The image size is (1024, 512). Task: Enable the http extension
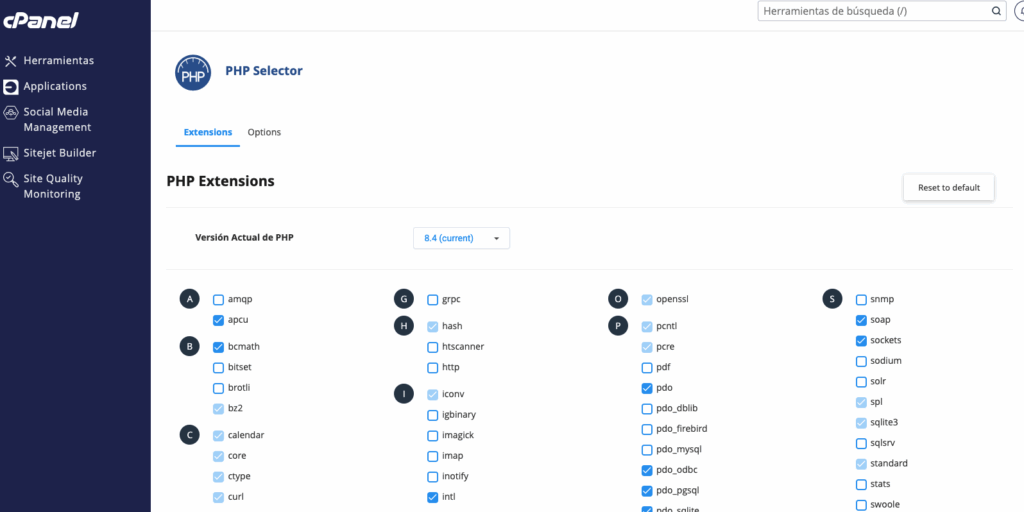pos(432,367)
